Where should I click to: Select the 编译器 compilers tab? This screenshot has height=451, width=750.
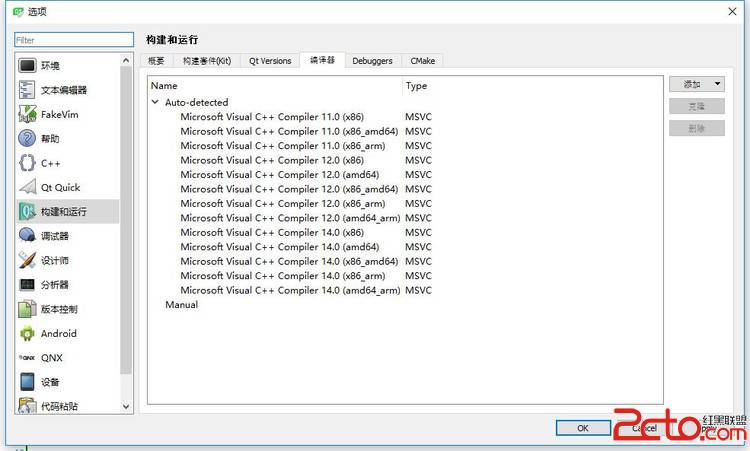[322, 60]
